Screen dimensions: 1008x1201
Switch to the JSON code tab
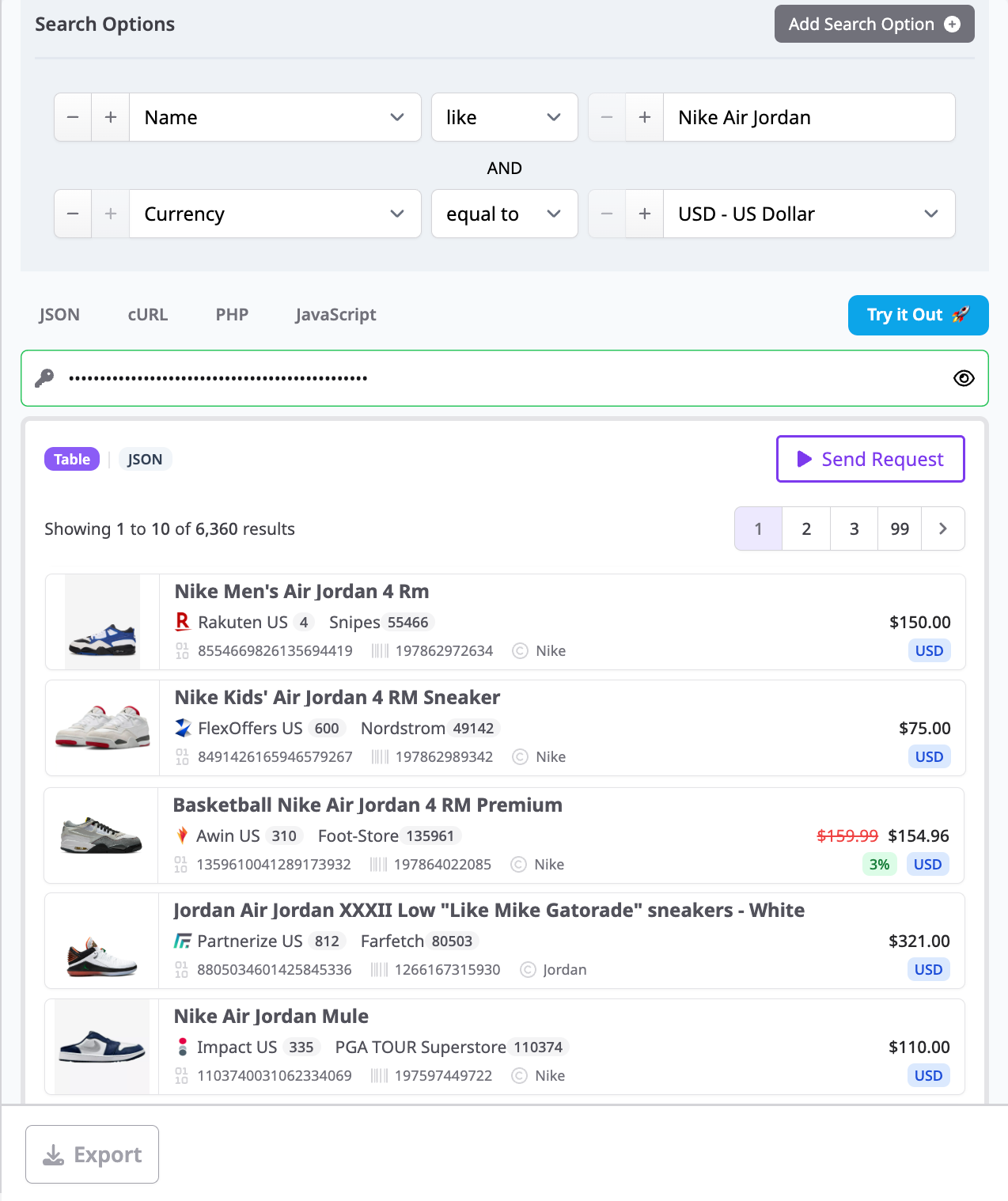click(x=59, y=315)
